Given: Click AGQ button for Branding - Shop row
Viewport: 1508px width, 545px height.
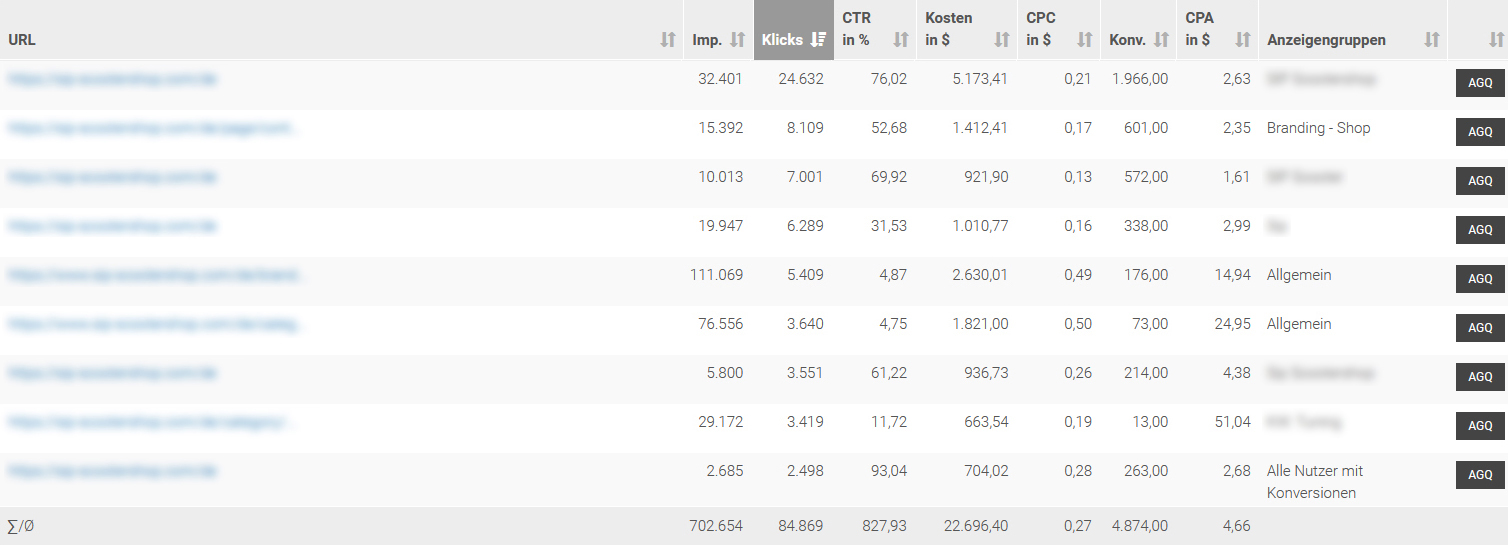Looking at the screenshot, I should click(1480, 132).
